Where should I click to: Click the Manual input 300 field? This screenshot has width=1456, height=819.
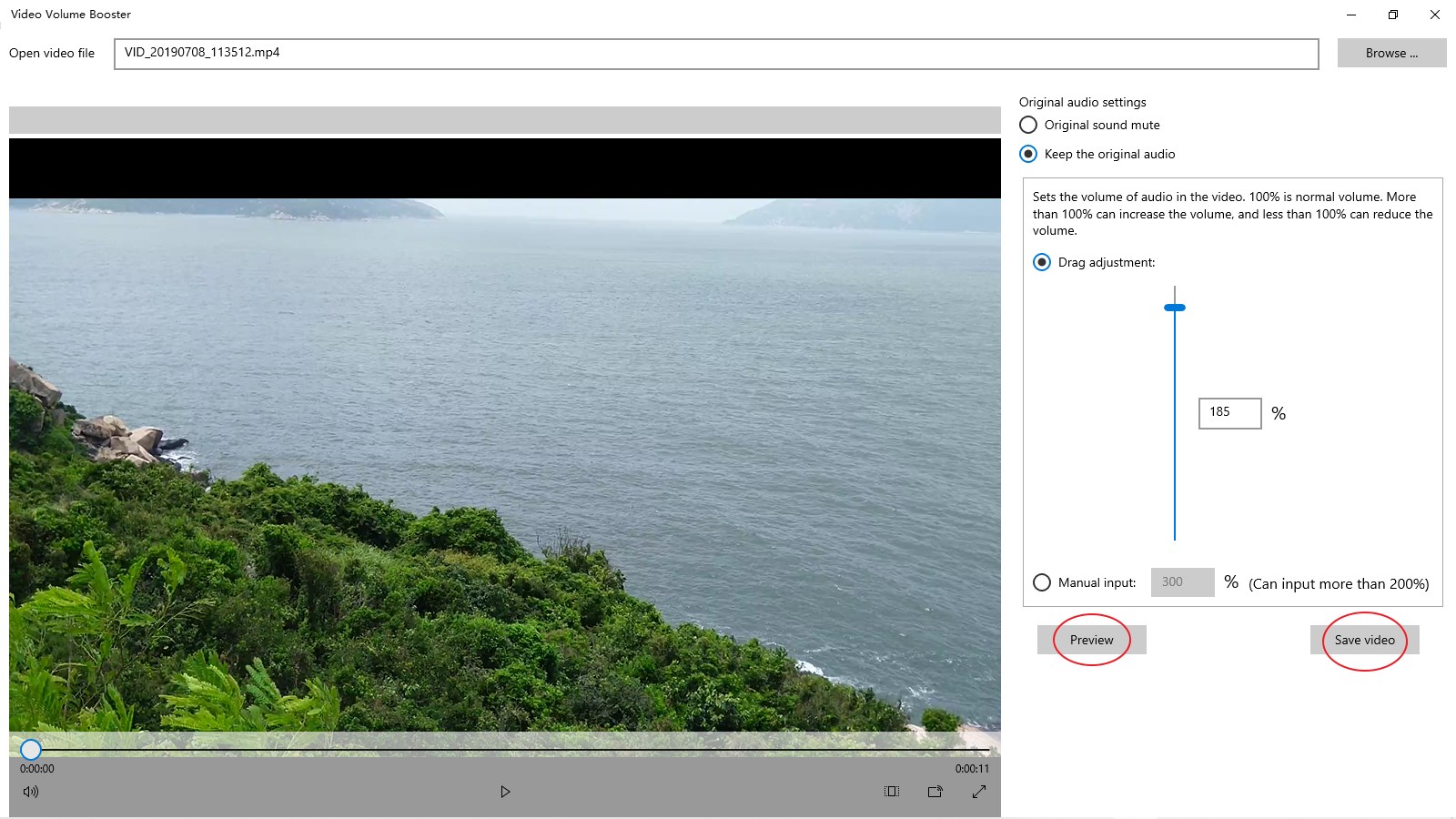coord(1182,582)
